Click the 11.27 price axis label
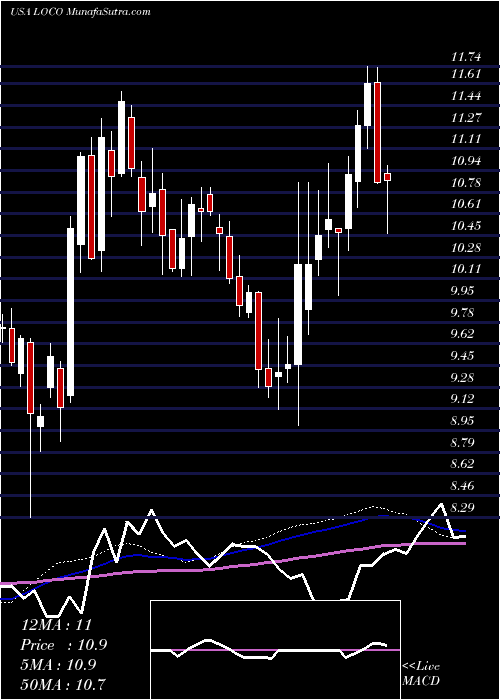This screenshot has width=500, height=700. point(466,117)
